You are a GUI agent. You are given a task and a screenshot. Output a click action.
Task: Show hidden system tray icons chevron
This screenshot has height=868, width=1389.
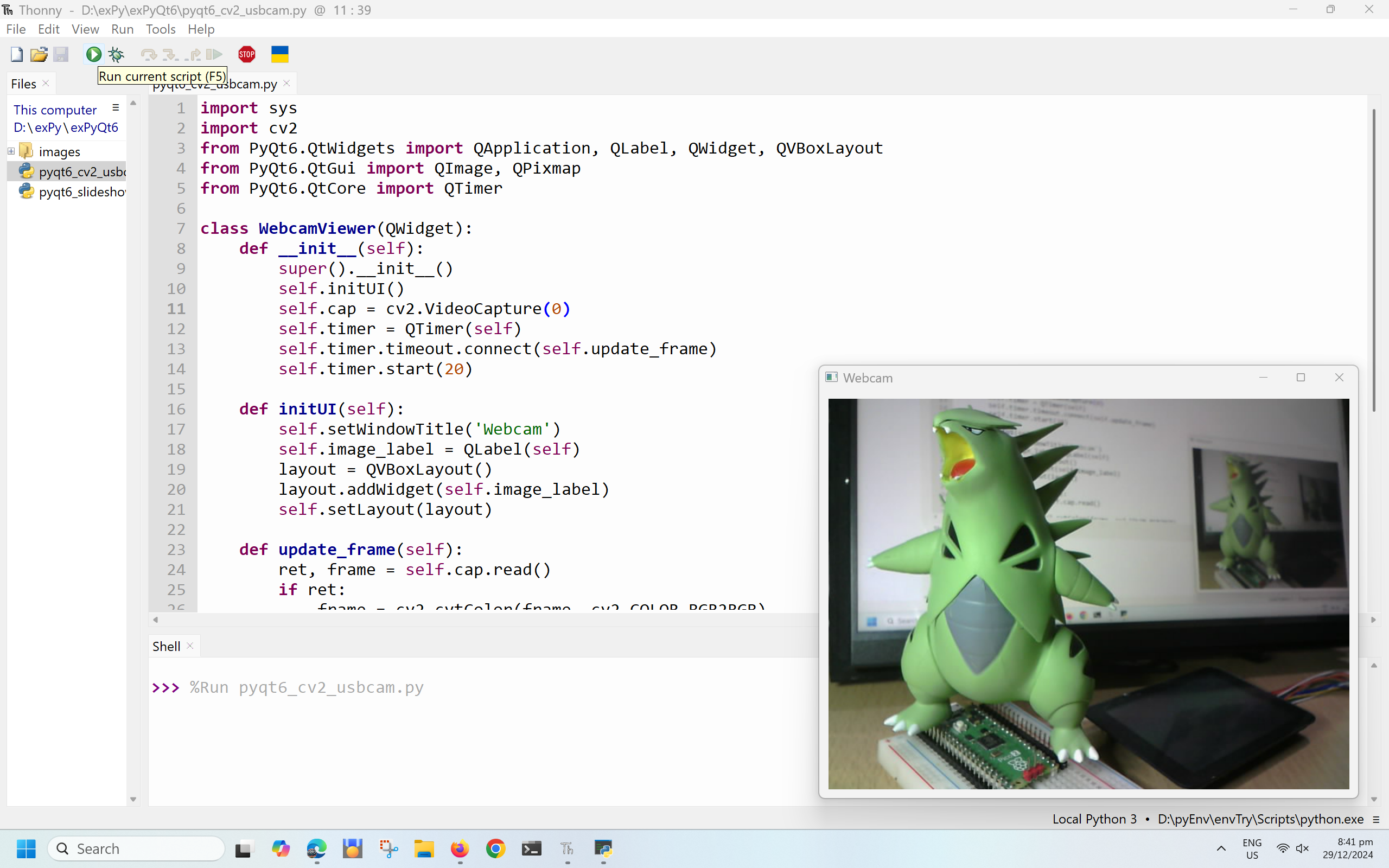pyautogui.click(x=1221, y=848)
